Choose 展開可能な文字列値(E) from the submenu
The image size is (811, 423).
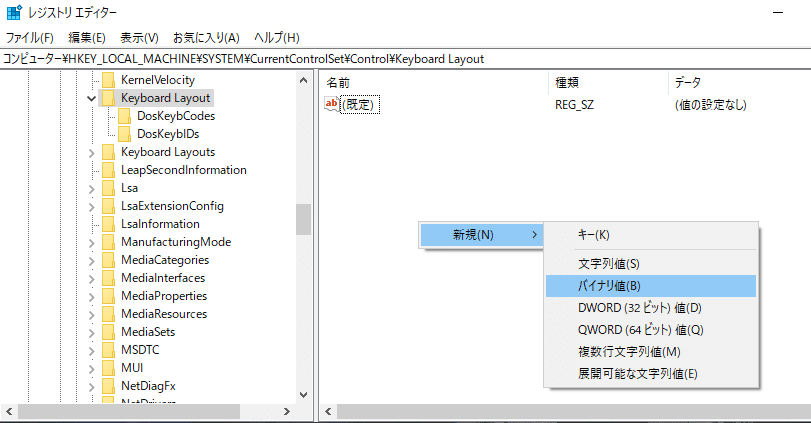(651, 374)
